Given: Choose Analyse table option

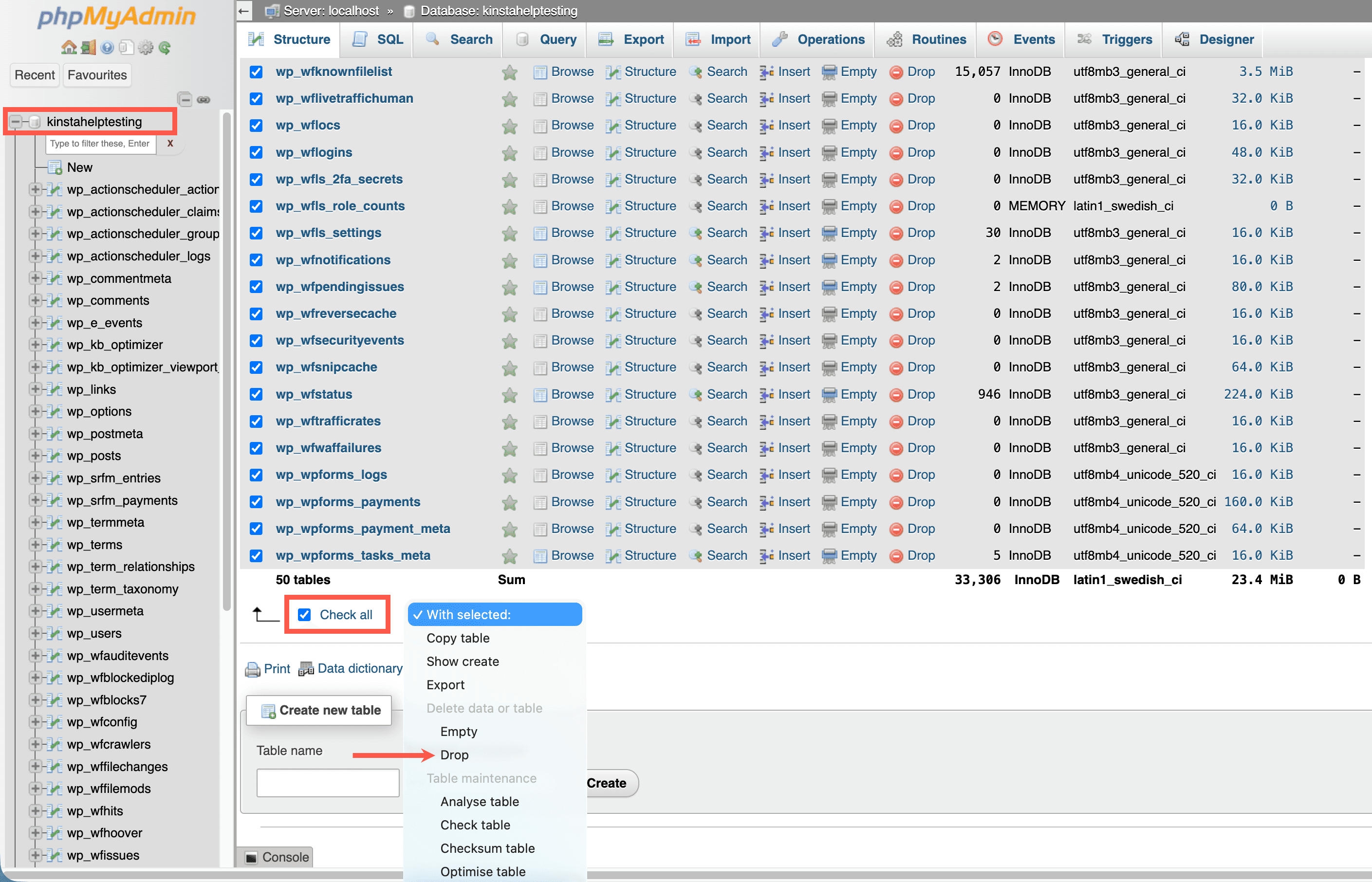Looking at the screenshot, I should (480, 802).
